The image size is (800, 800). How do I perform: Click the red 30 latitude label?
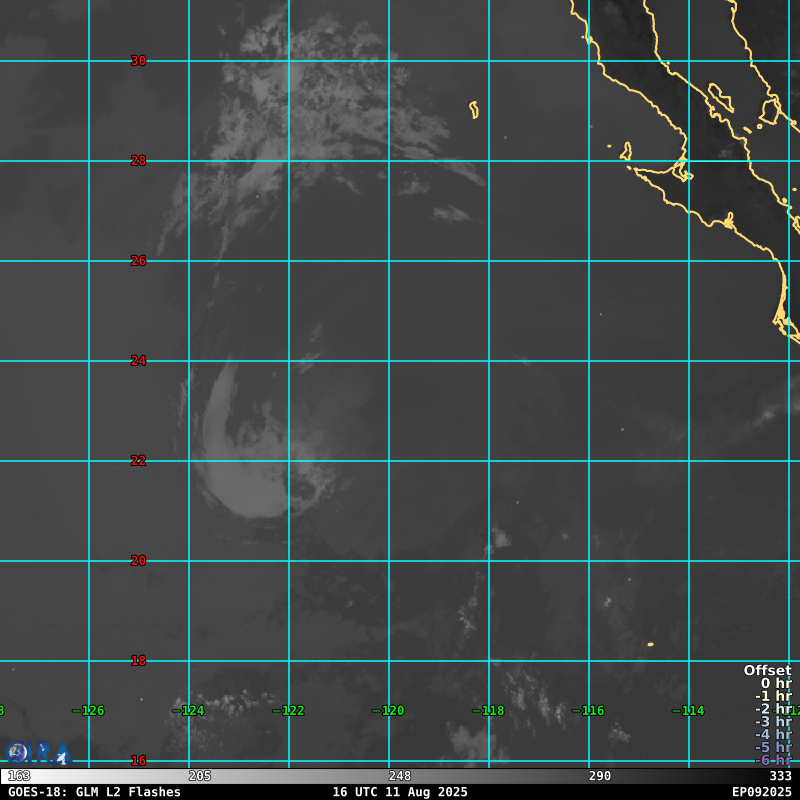[138, 61]
